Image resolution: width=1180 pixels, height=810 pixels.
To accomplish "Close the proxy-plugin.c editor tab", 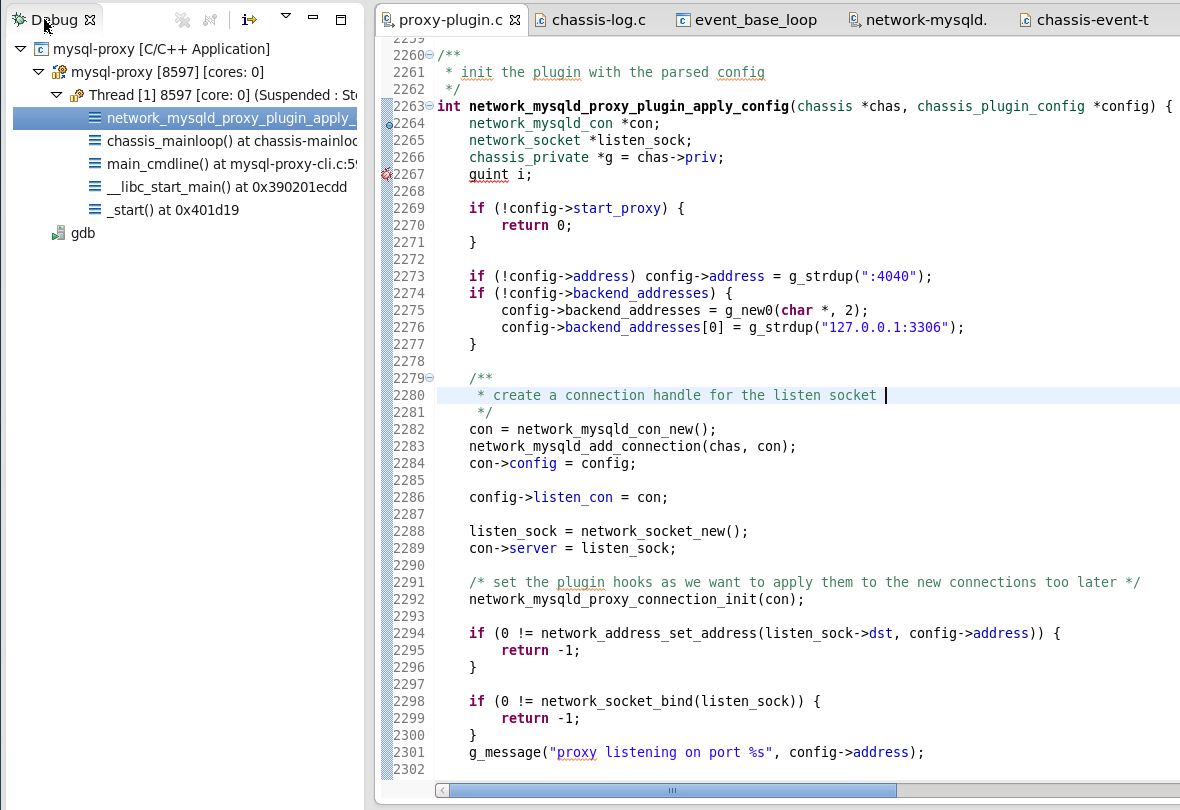I will tap(515, 20).
